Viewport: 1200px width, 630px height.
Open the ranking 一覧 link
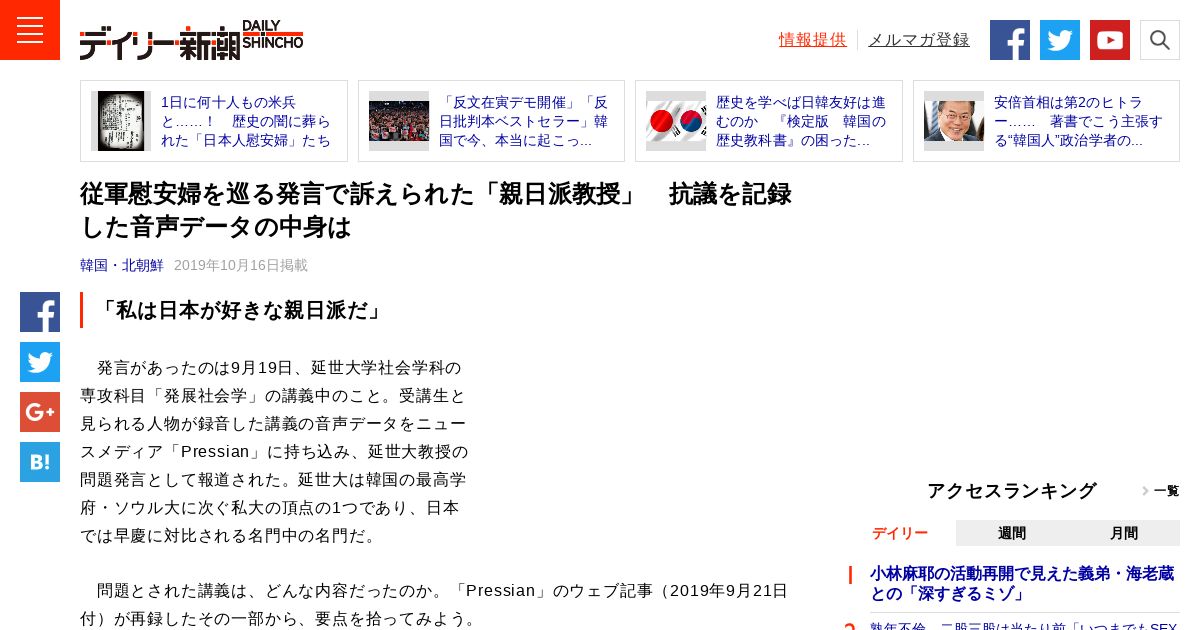[1161, 491]
